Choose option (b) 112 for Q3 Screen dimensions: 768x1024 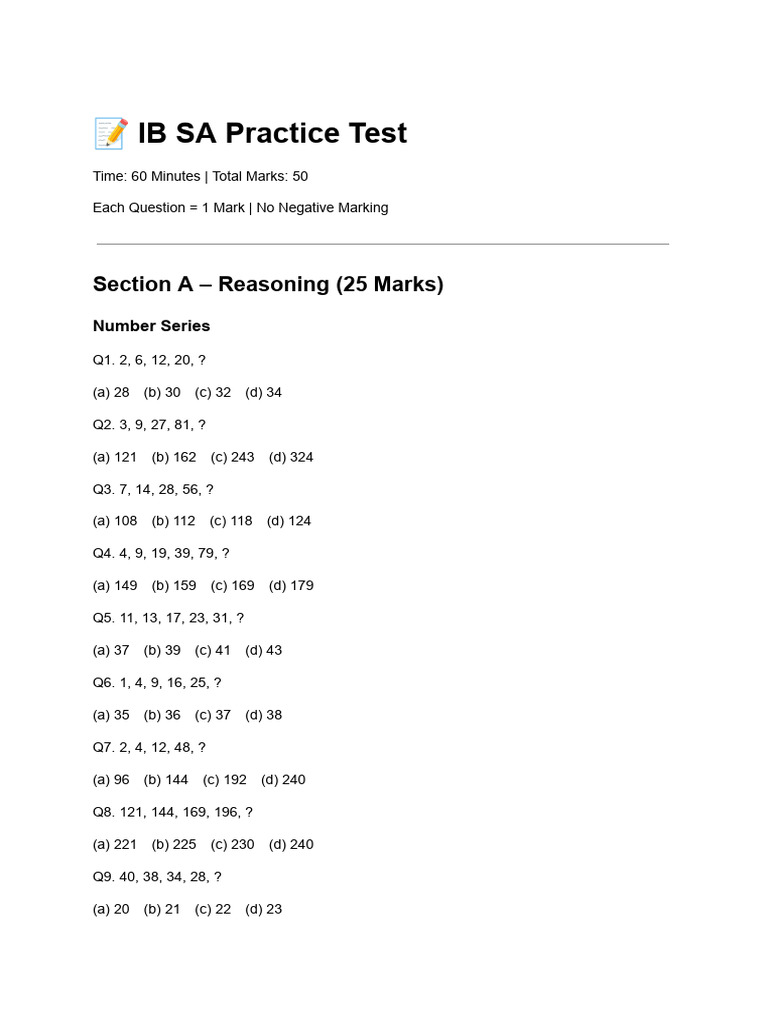173,521
